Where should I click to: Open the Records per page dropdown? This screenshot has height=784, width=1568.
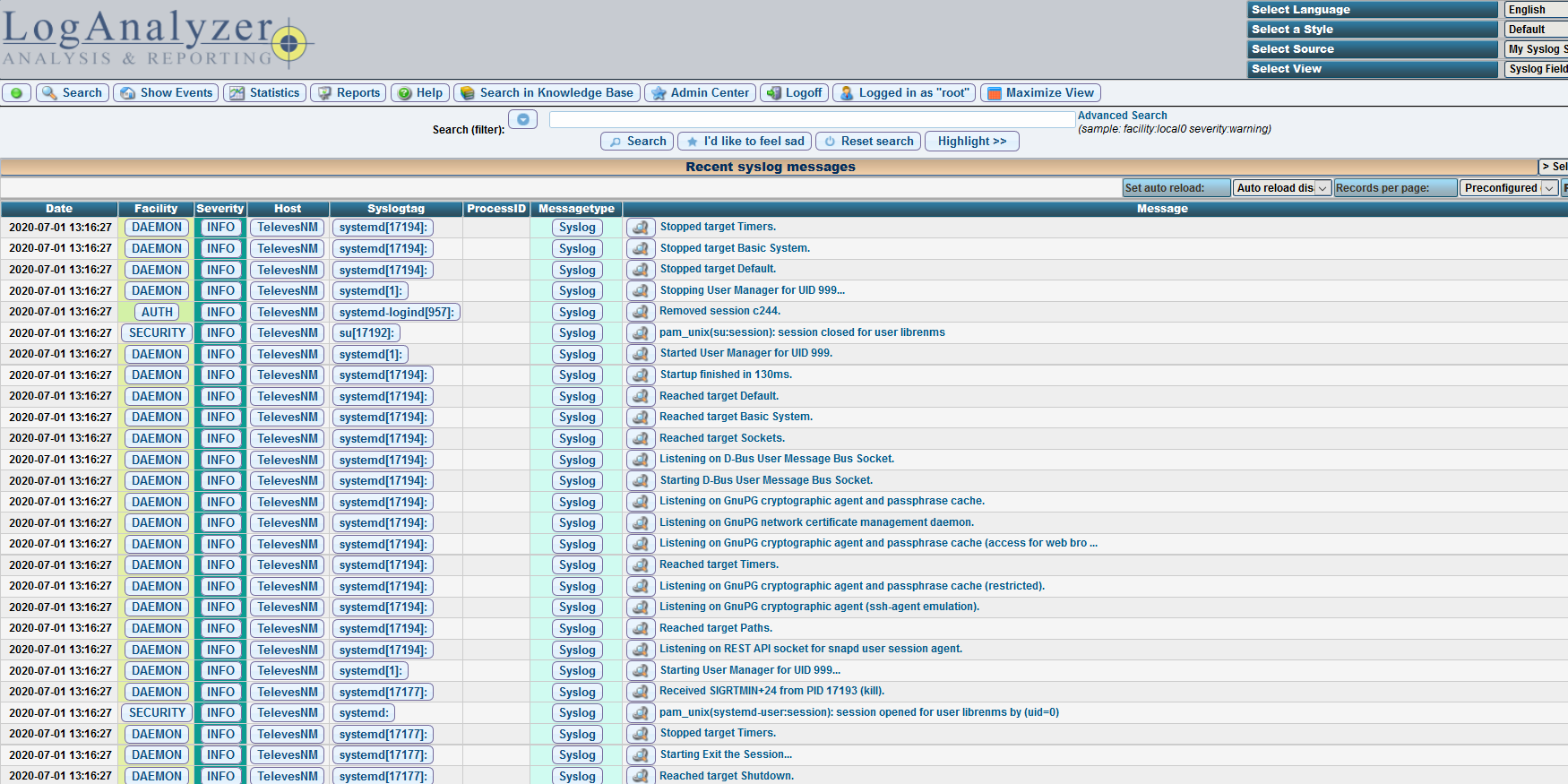pos(1510,188)
